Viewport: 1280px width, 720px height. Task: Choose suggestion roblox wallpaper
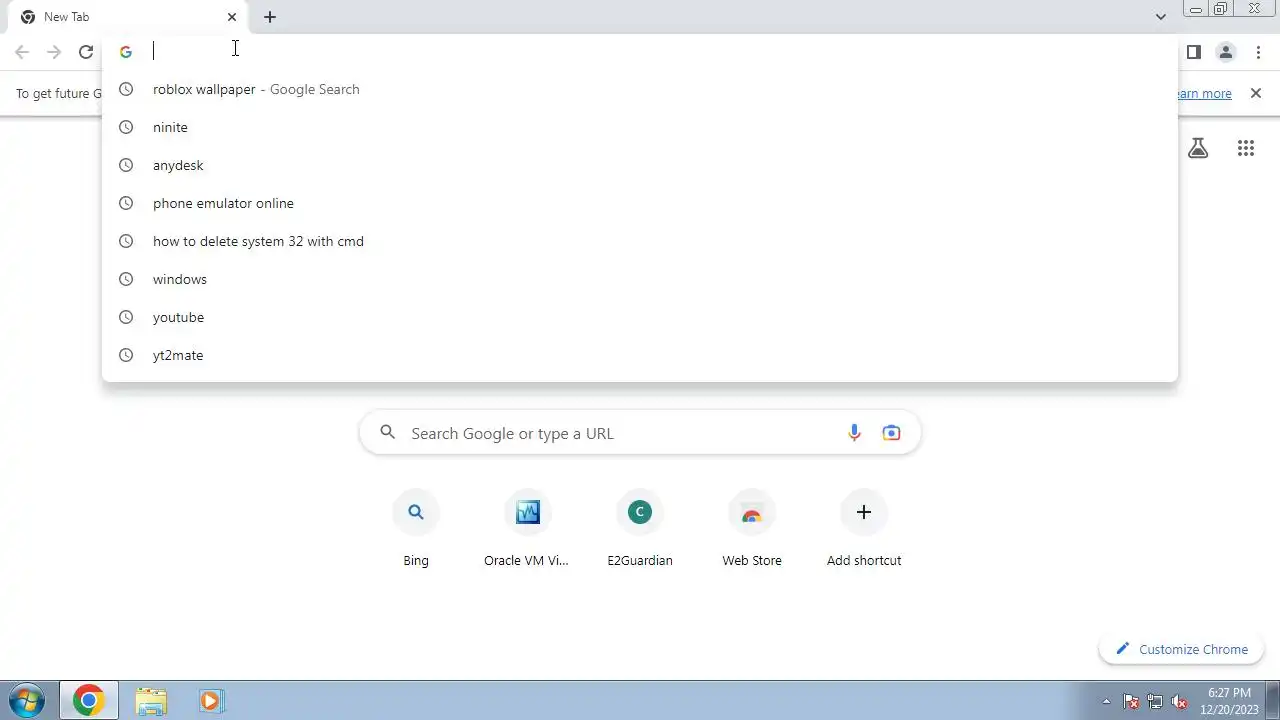(640, 89)
